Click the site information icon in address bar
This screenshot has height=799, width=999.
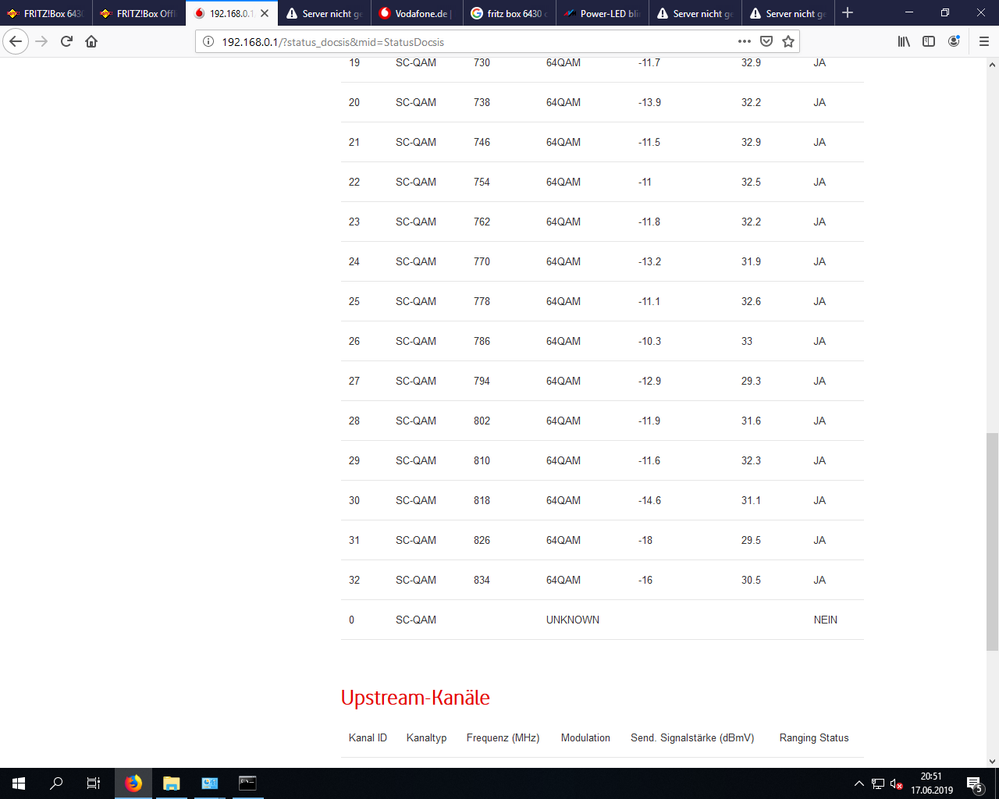point(207,41)
